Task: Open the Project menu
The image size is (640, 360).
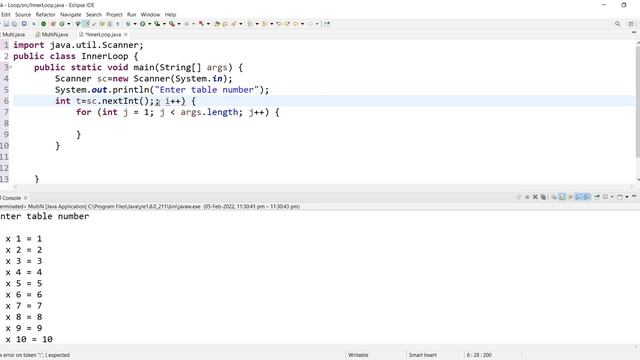Action: (x=114, y=14)
